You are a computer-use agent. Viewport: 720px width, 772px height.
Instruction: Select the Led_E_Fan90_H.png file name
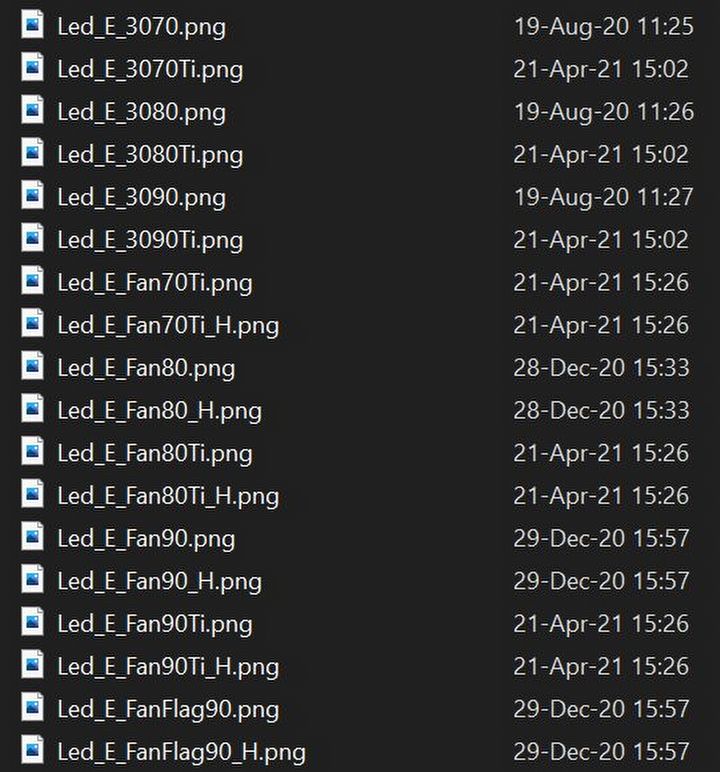(x=160, y=582)
